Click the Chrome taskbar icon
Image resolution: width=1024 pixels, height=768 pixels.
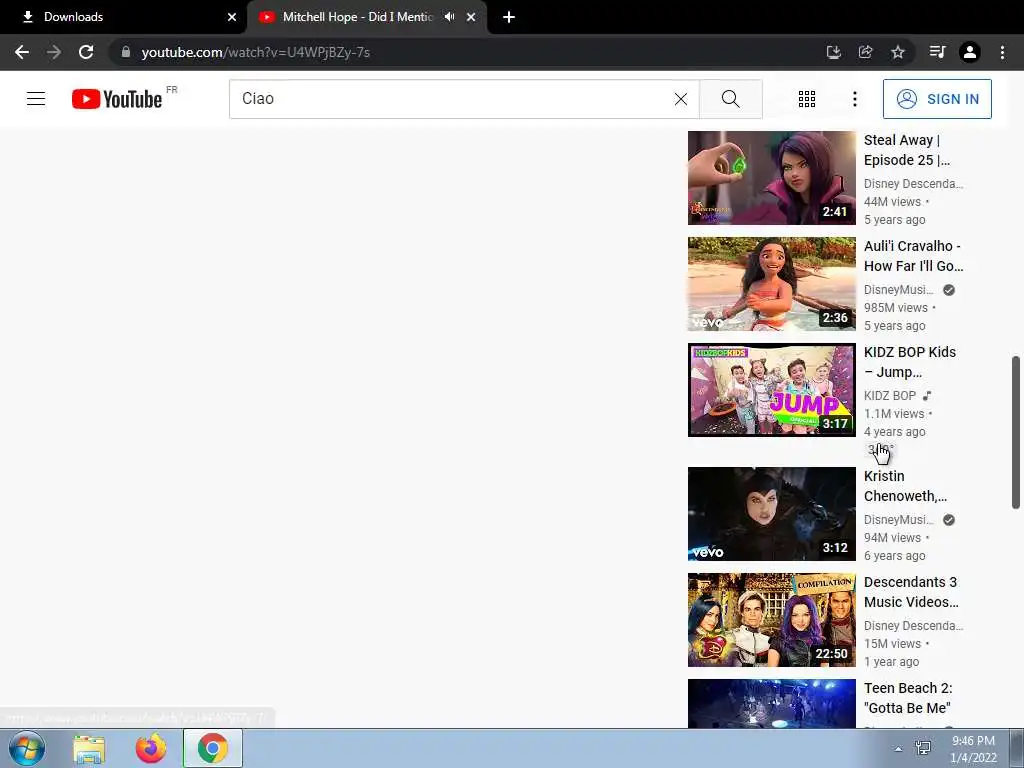click(x=213, y=748)
